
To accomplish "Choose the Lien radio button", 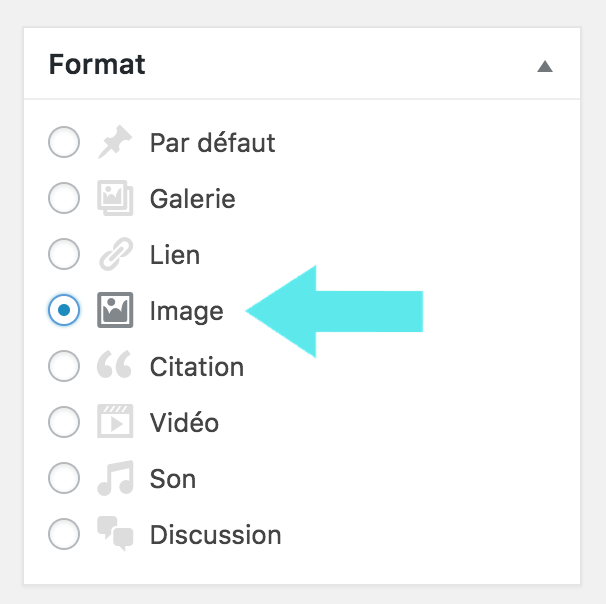I will click(x=64, y=255).
